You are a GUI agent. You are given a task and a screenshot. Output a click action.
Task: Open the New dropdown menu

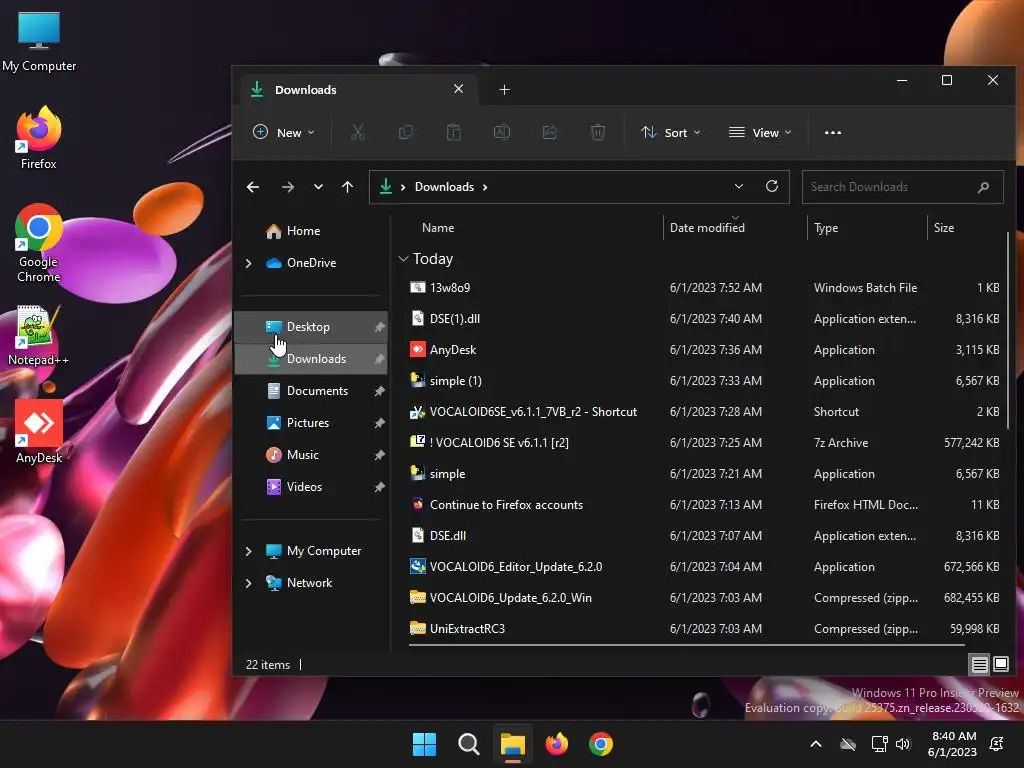[x=283, y=133]
